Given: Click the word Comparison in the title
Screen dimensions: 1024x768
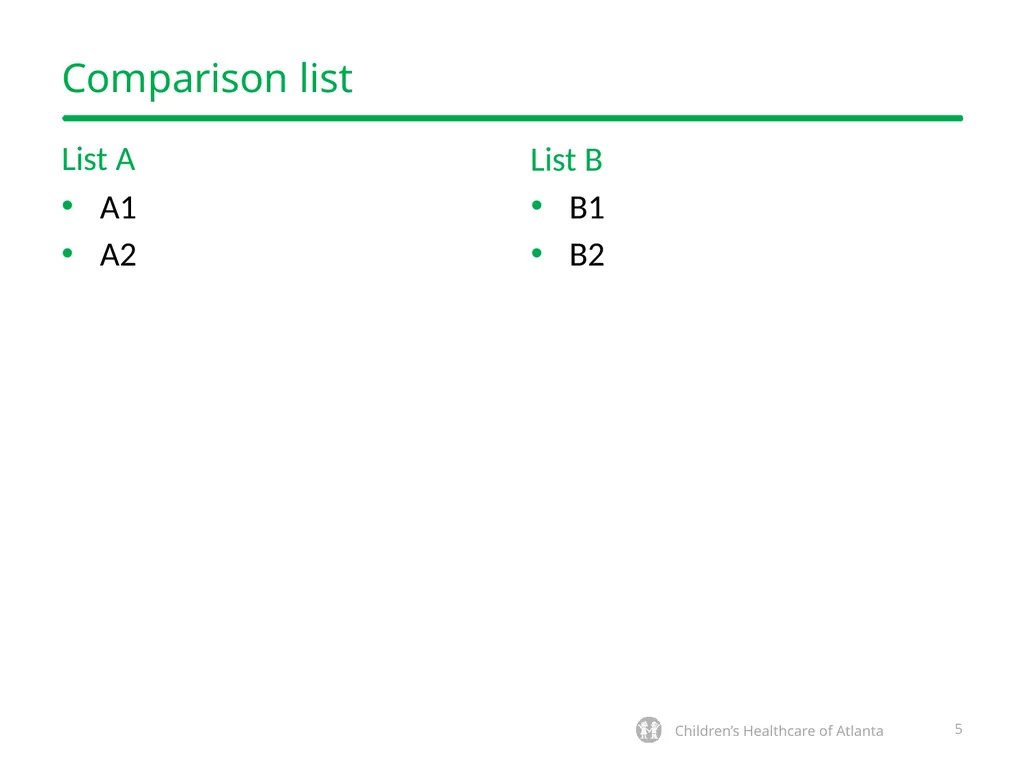Looking at the screenshot, I should (174, 80).
